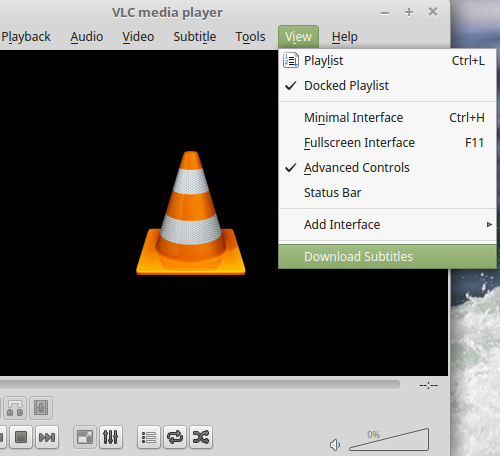
Task: Open the Playback menu
Action: click(26, 37)
